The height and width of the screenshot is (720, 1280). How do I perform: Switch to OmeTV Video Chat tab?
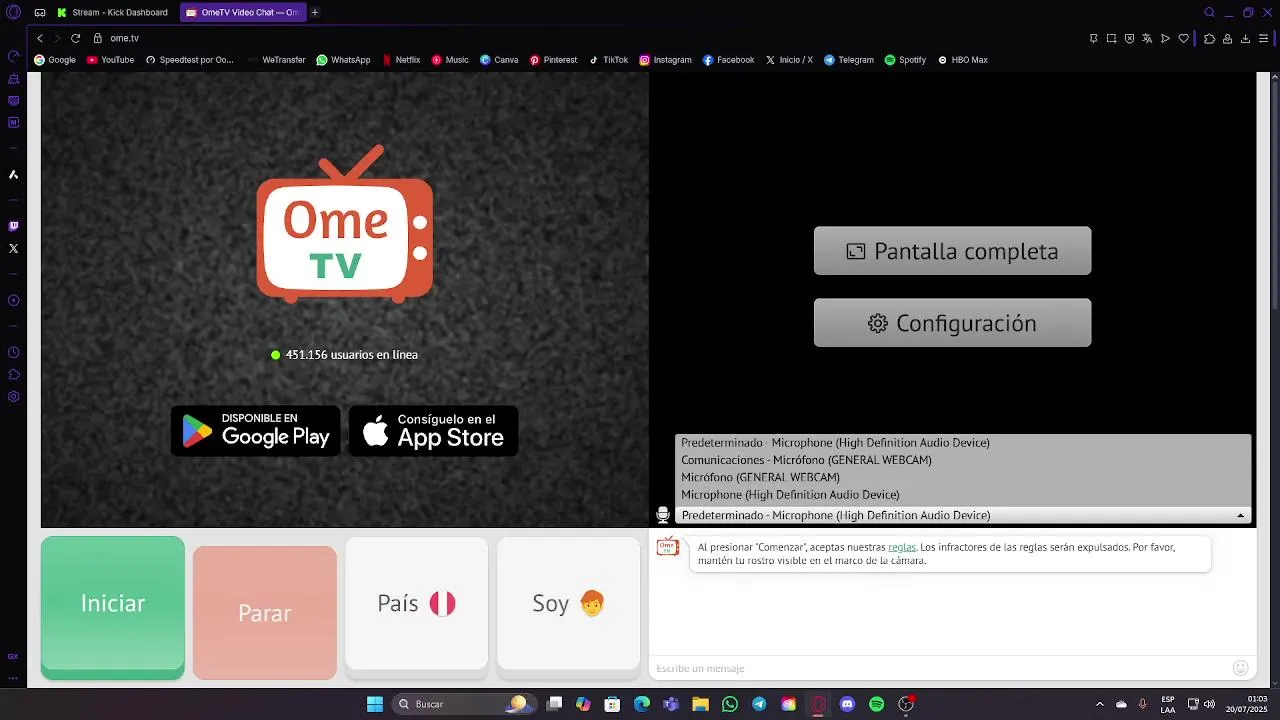(242, 13)
